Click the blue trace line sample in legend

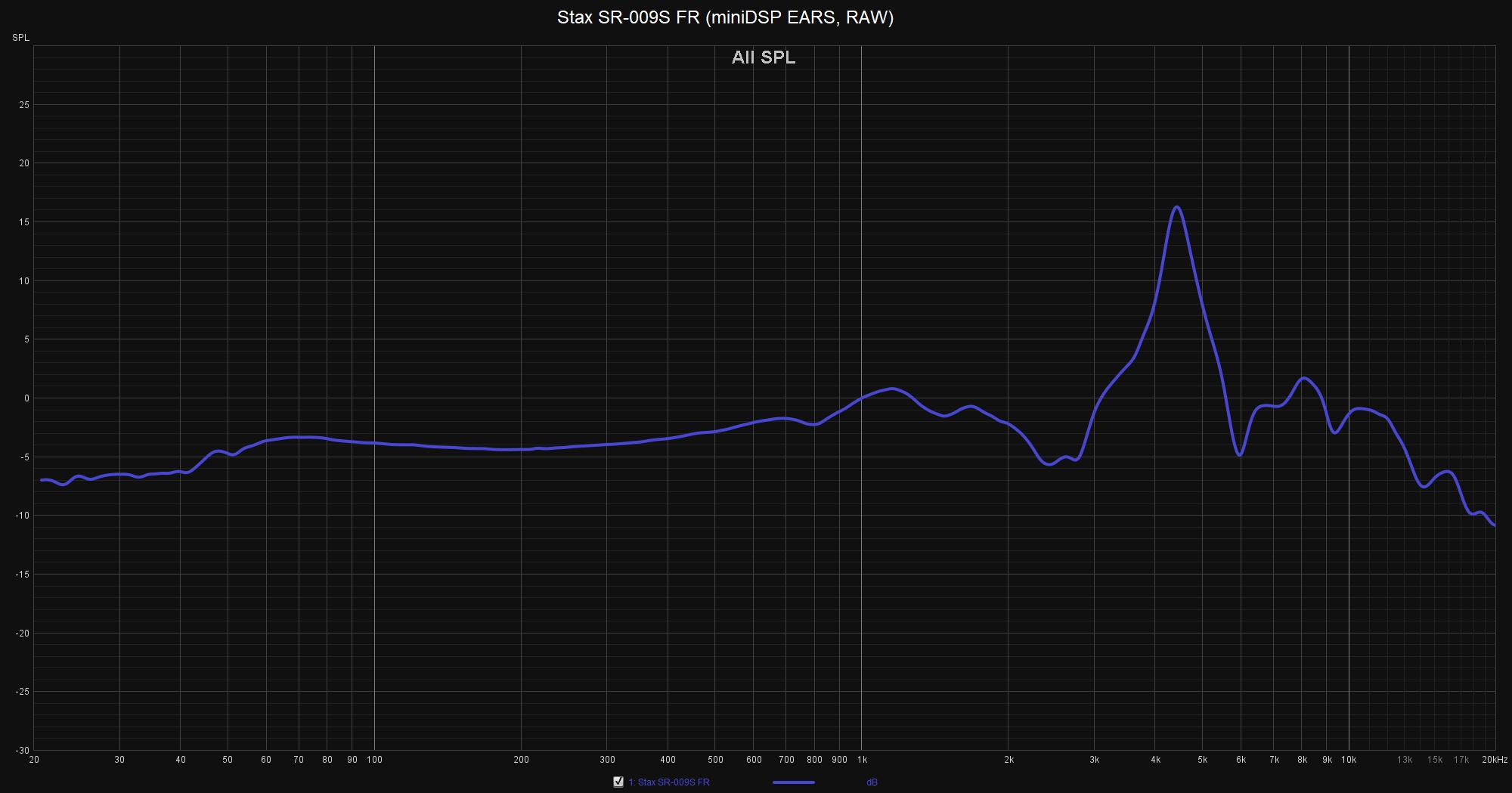point(793,782)
